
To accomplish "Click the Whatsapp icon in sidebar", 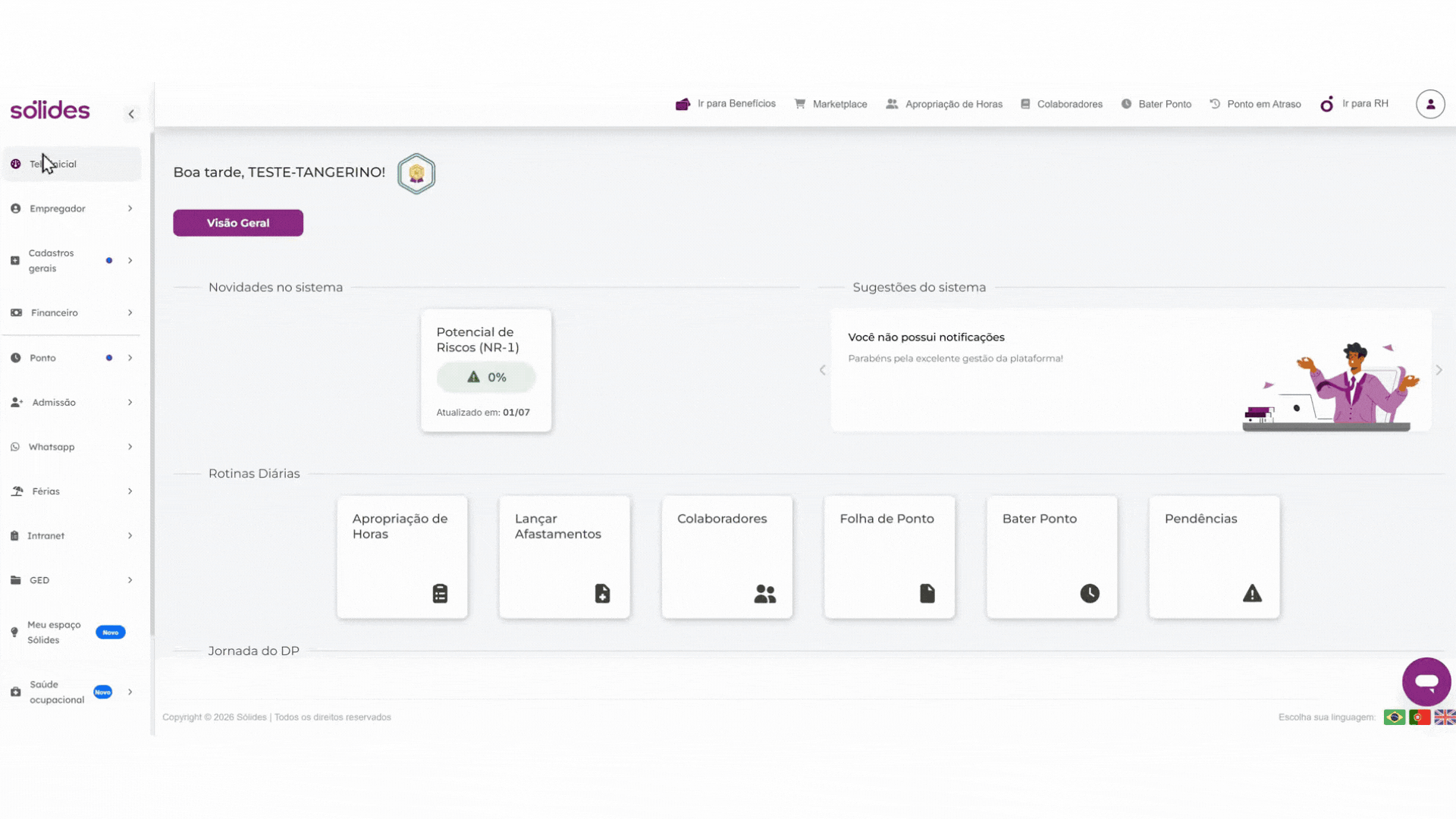I will click(x=15, y=447).
